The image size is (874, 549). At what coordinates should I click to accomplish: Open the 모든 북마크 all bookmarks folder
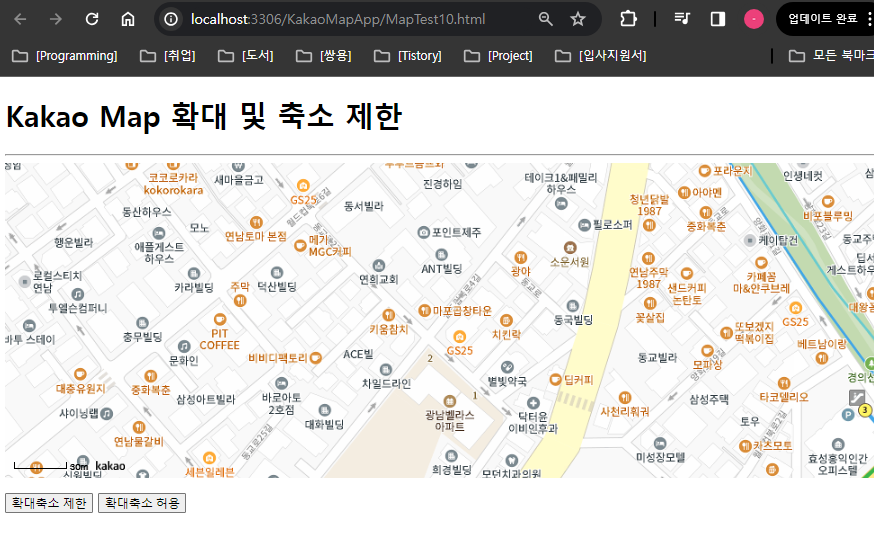831,56
